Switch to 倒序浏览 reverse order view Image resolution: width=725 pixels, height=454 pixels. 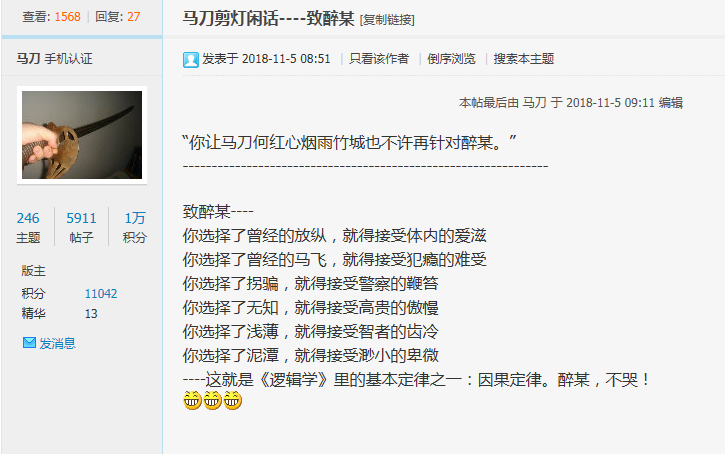tap(451, 59)
